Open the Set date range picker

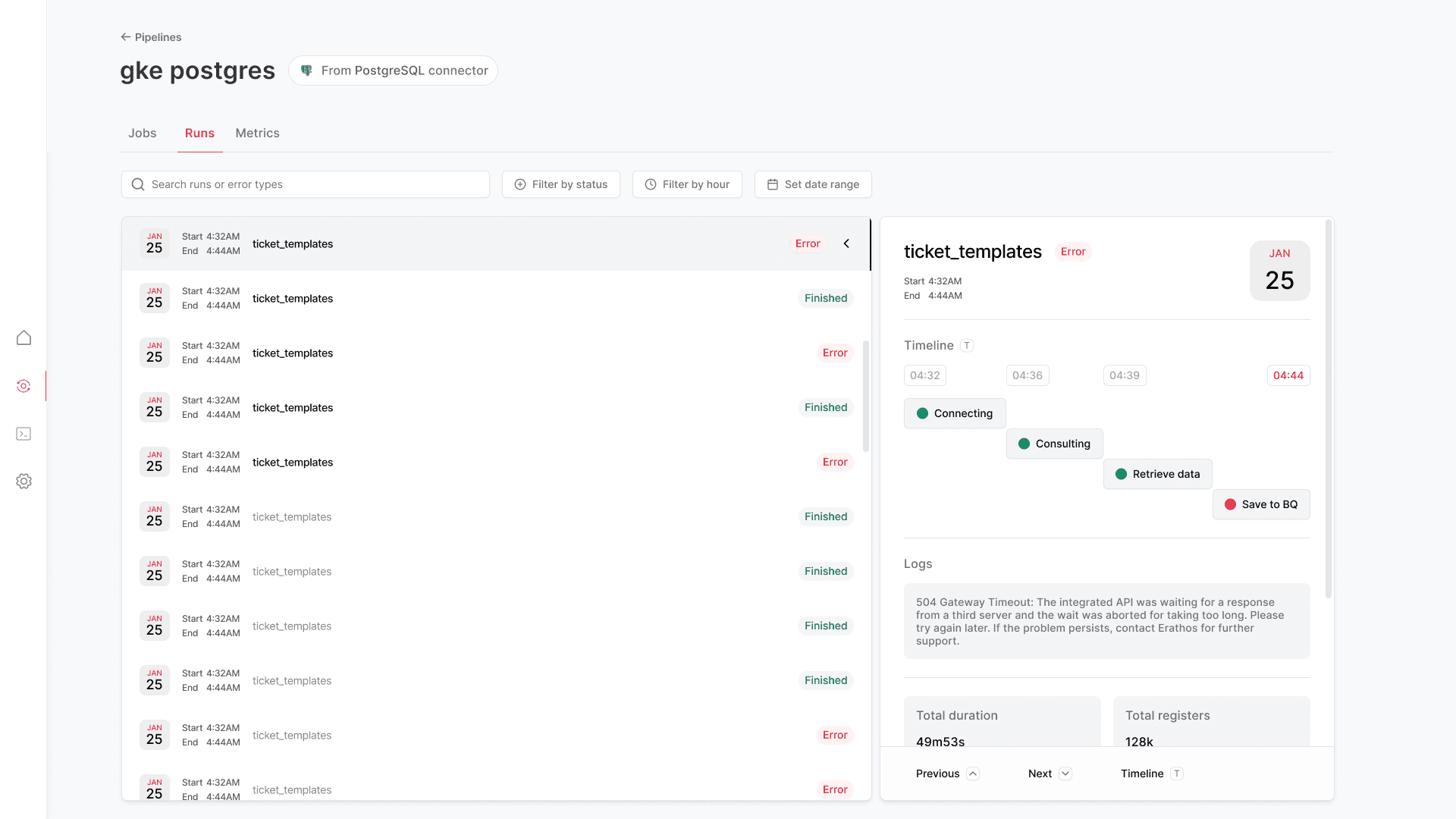(x=813, y=184)
